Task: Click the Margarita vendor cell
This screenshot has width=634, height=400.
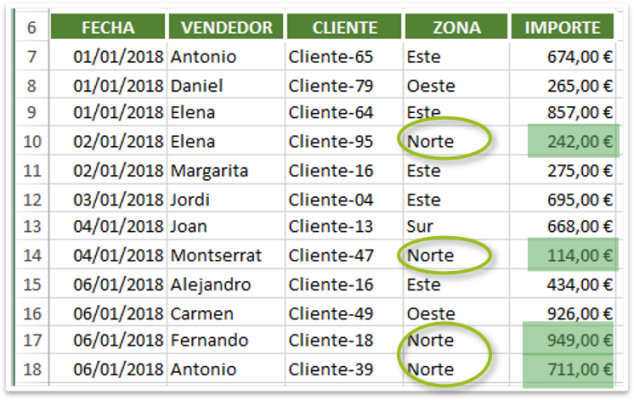Action: point(226,170)
